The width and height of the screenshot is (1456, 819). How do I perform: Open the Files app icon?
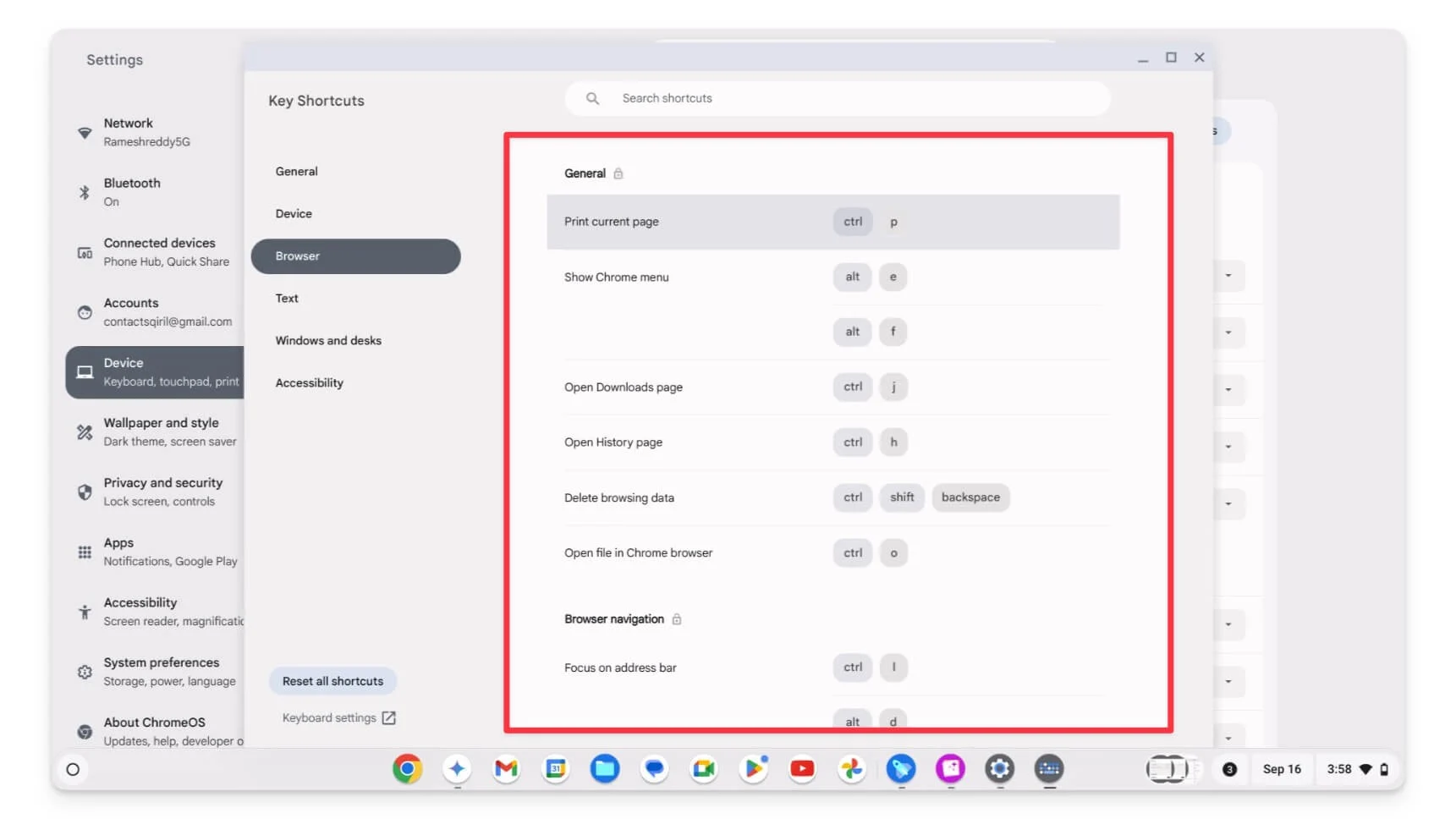(x=605, y=769)
